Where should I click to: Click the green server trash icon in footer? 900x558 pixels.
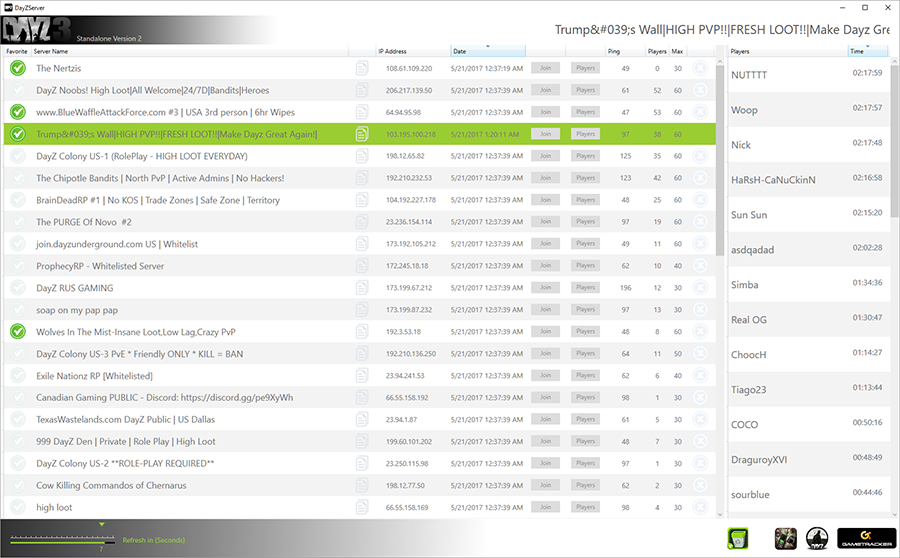click(x=738, y=538)
